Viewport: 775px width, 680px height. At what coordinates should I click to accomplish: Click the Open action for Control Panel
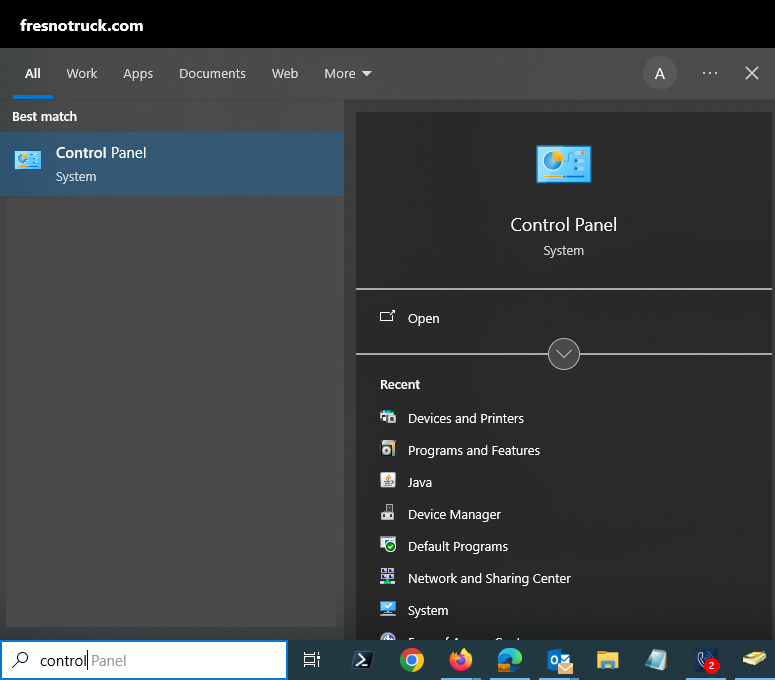[423, 318]
